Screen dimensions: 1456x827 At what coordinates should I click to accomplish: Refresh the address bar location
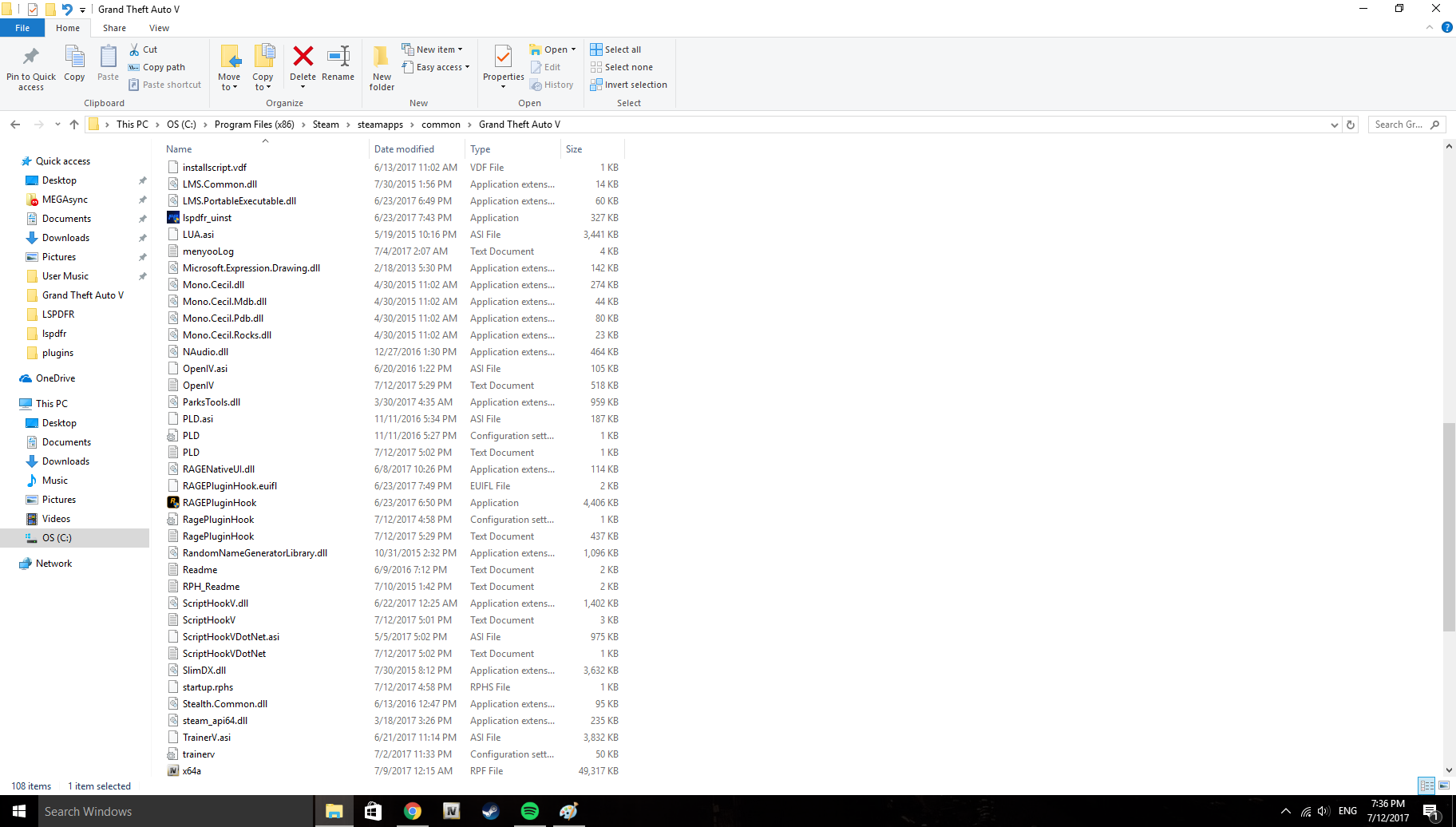point(1351,125)
